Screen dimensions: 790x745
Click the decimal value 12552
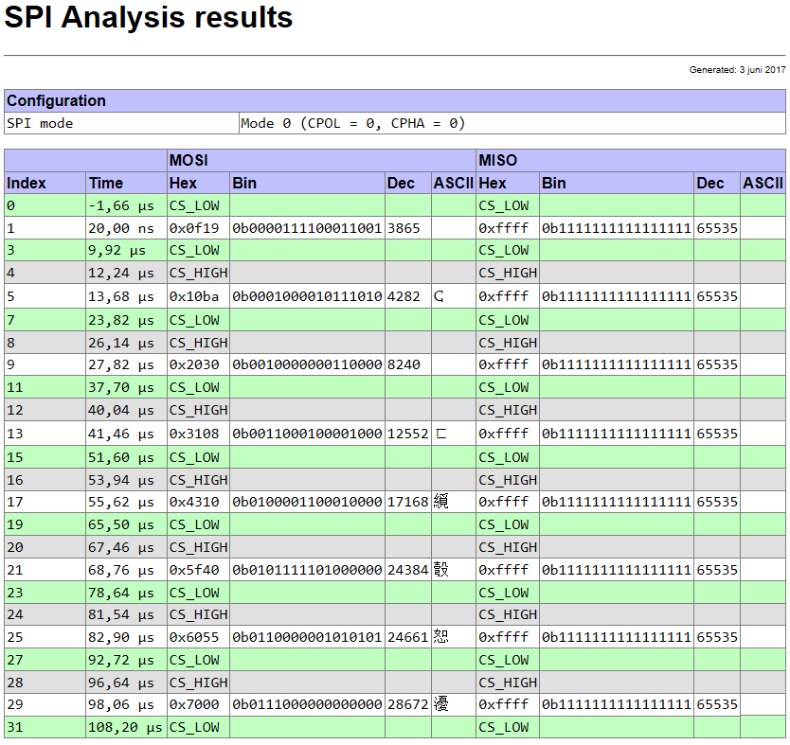coord(408,434)
